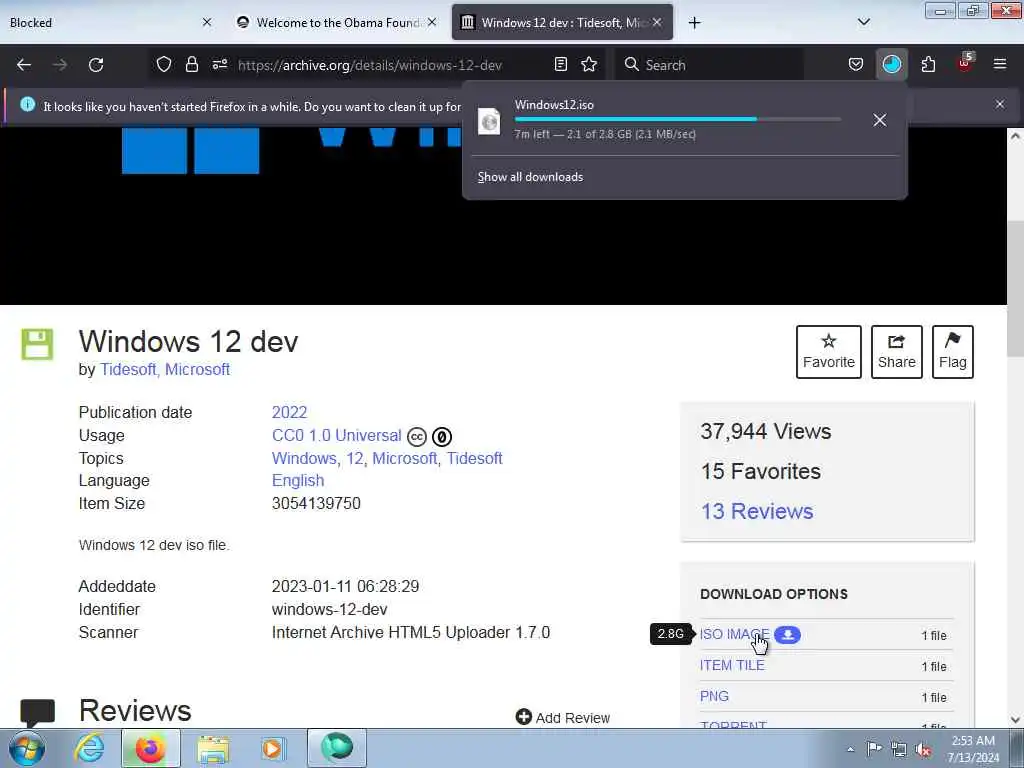Viewport: 1024px width, 768px height.
Task: Open the media player taskbar icon
Action: tap(272, 748)
